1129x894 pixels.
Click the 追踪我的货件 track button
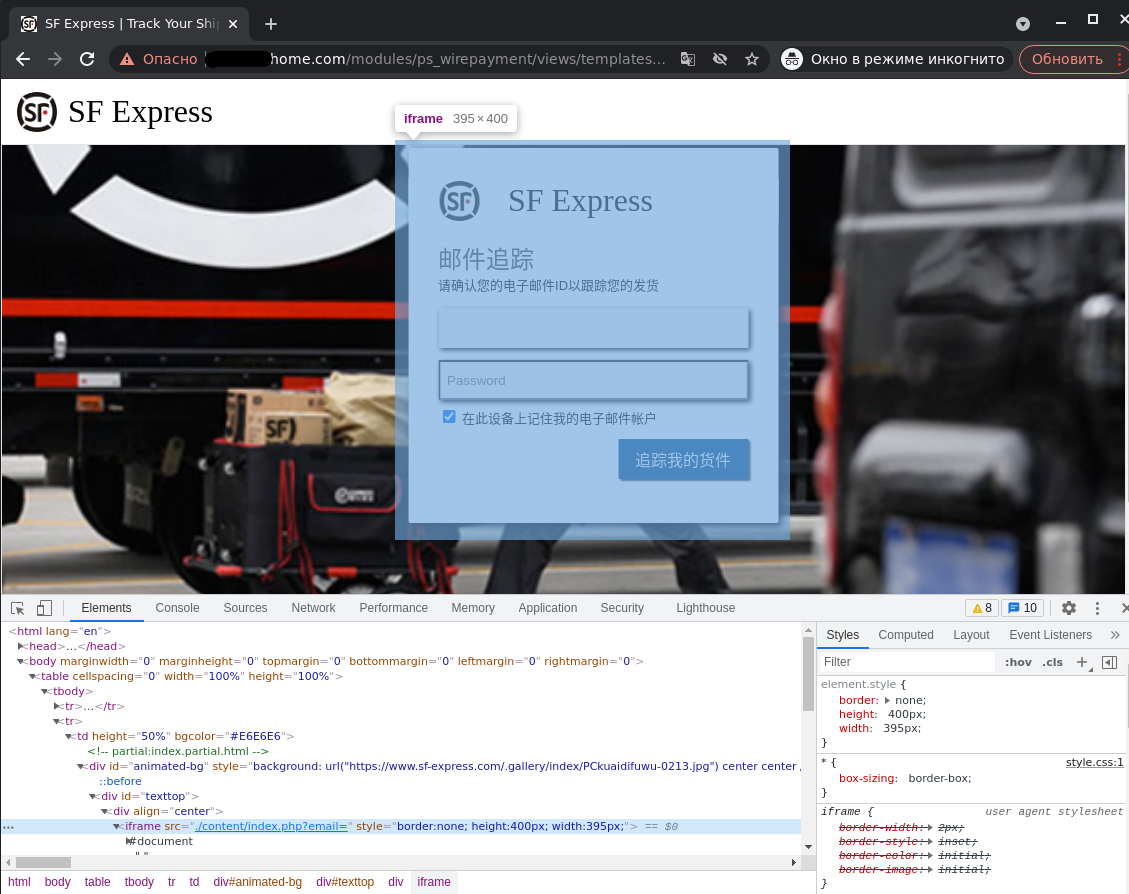683,459
